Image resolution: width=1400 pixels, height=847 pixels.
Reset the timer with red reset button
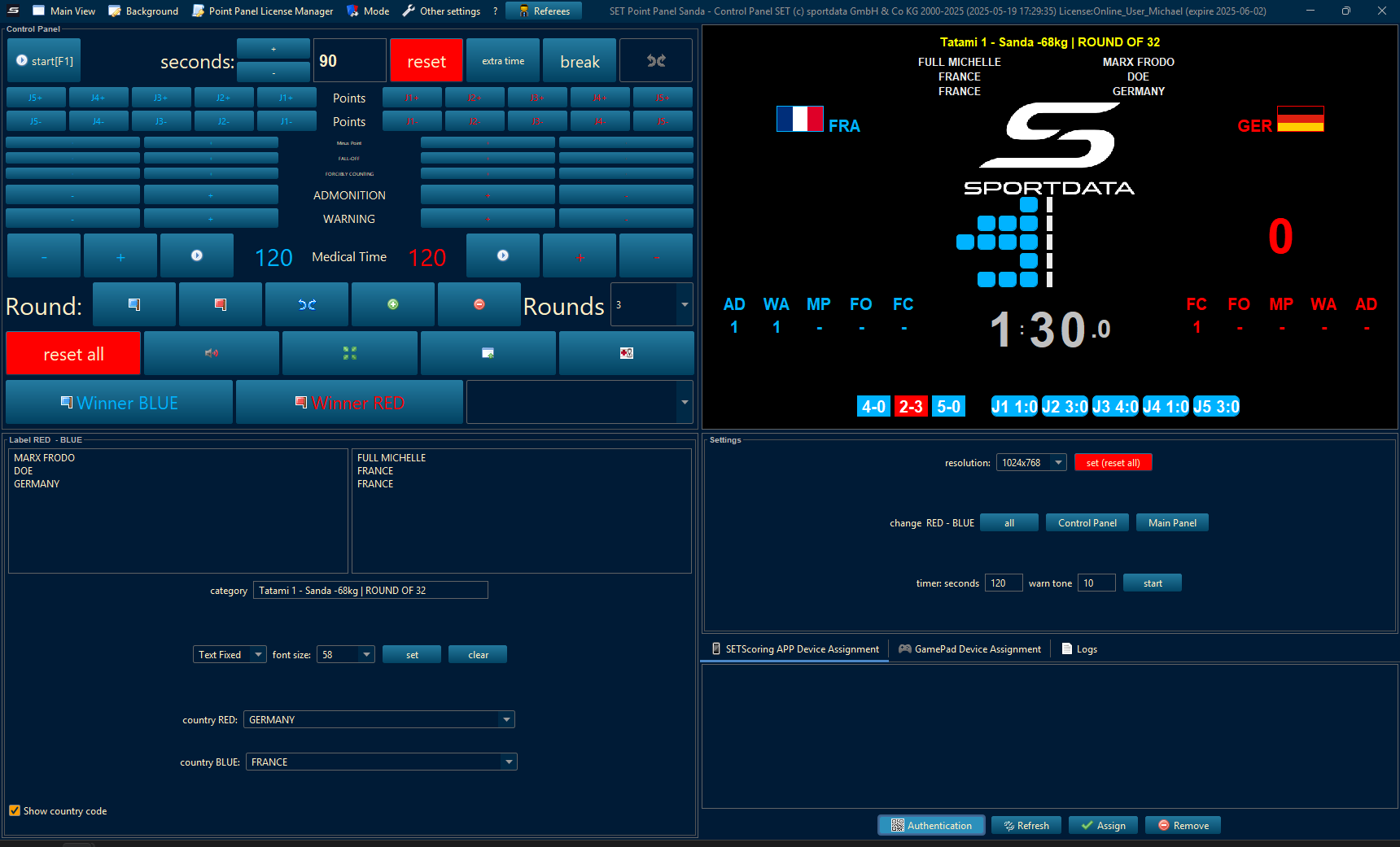427,61
